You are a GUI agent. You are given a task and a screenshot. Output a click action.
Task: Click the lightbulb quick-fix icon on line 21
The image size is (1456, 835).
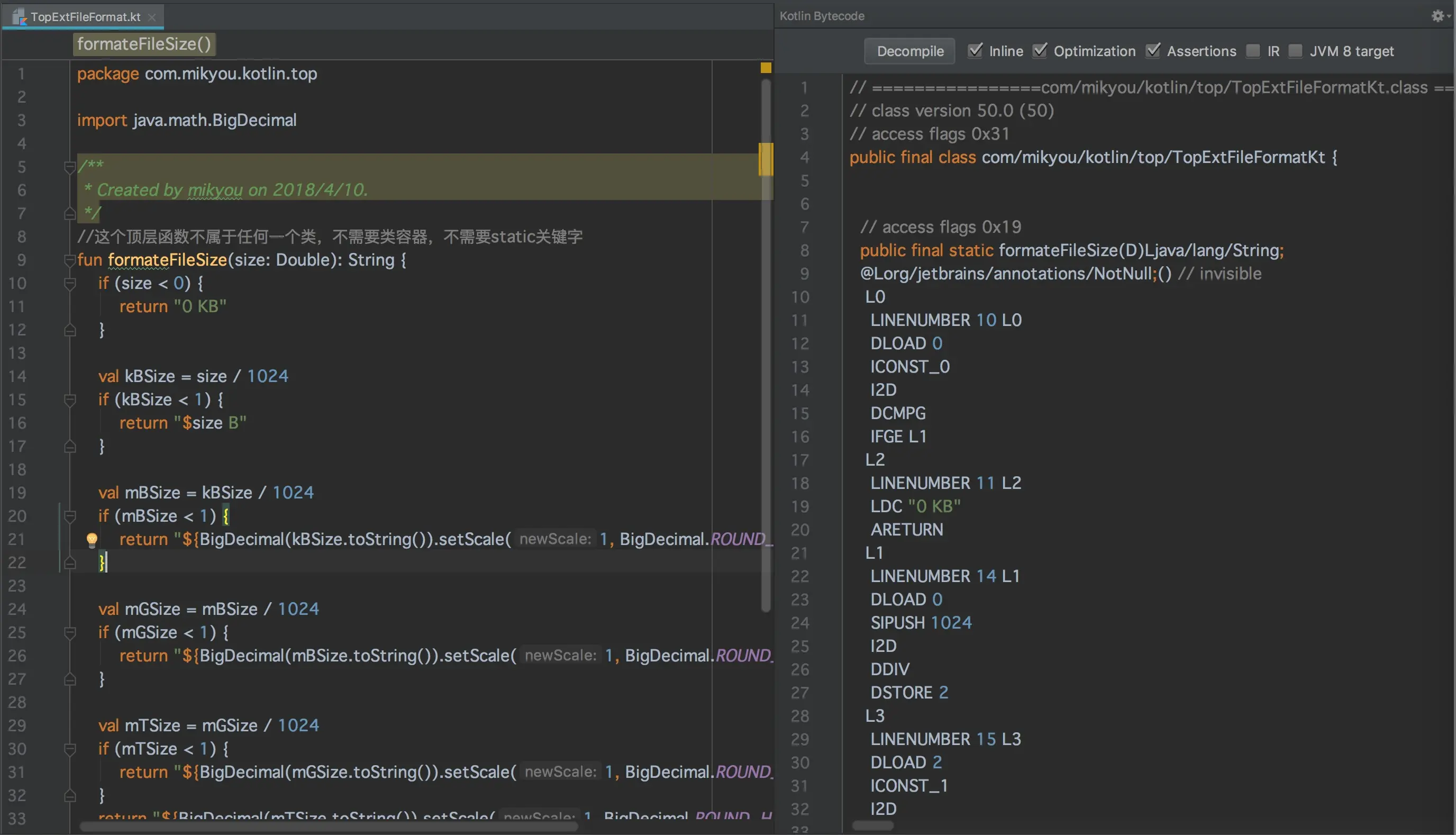92,539
